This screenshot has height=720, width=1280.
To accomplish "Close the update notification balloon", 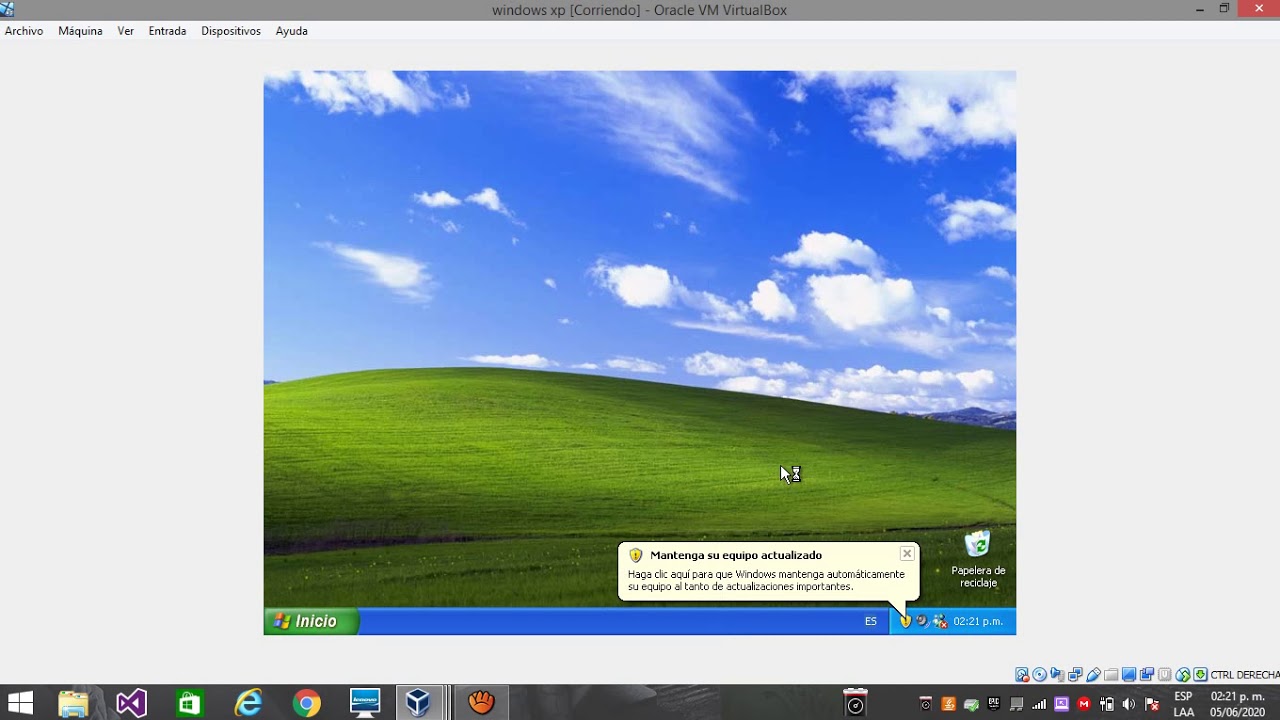I will 907,554.
